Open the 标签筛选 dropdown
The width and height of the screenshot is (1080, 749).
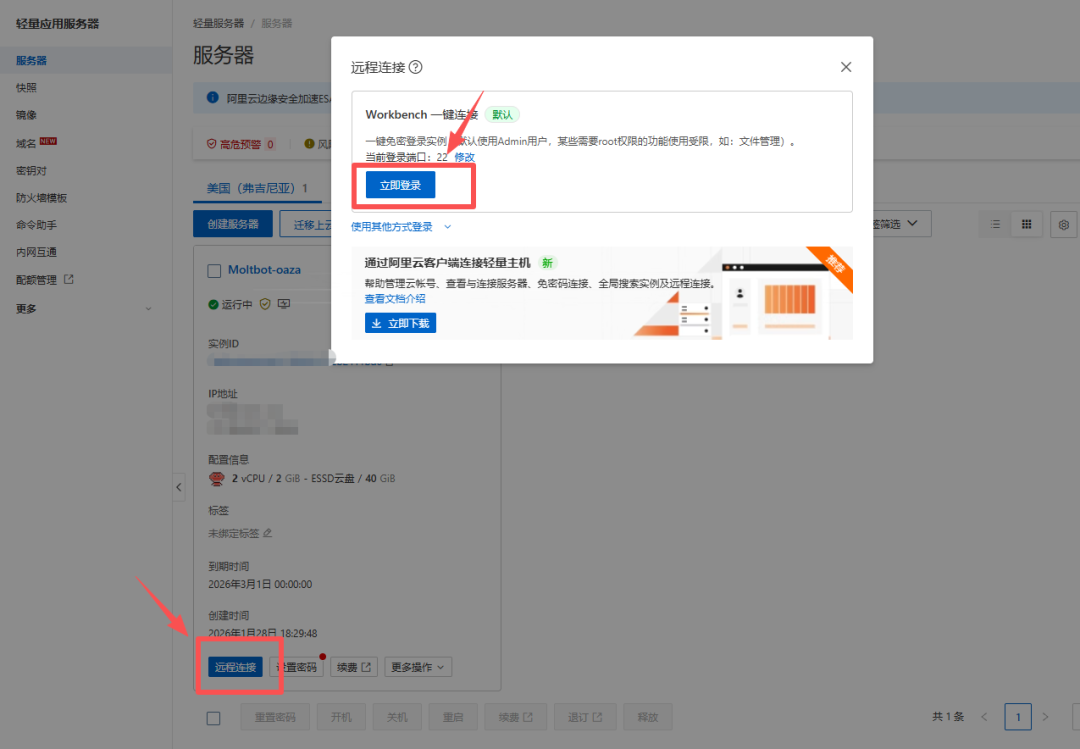coord(902,224)
